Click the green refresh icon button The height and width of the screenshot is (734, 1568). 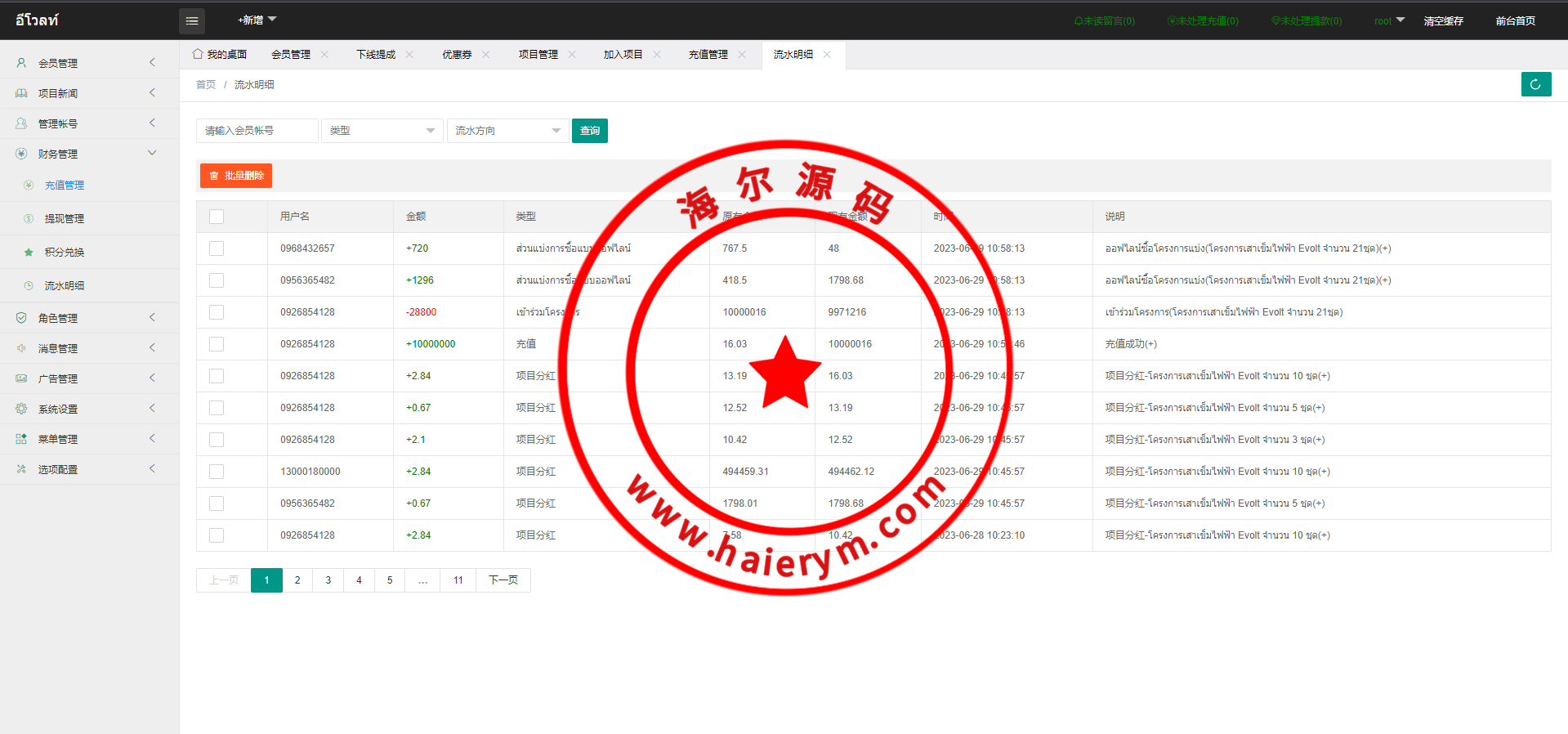pos(1535,84)
